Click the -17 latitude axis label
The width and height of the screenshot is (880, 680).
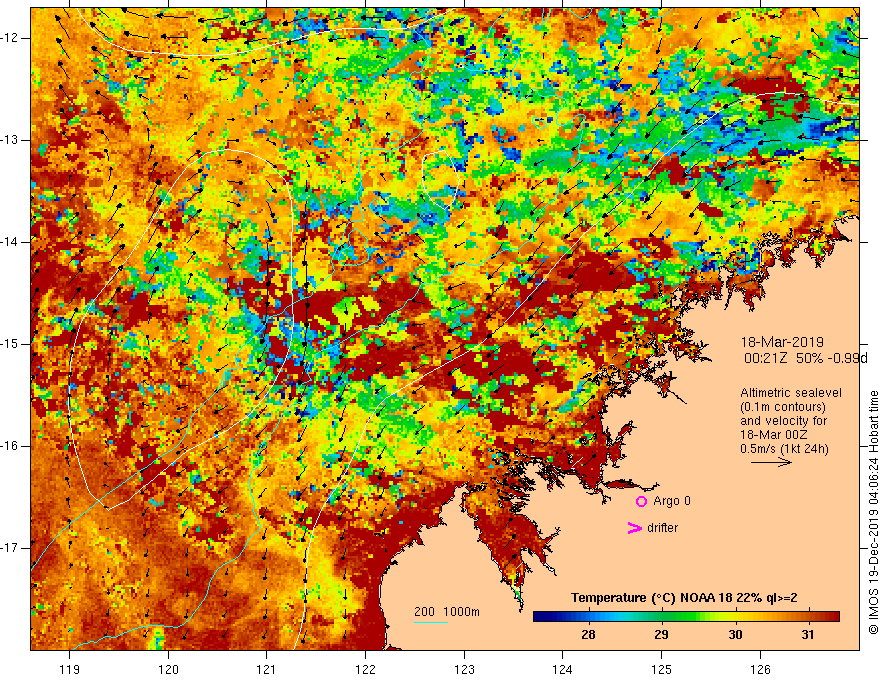[x=10, y=548]
